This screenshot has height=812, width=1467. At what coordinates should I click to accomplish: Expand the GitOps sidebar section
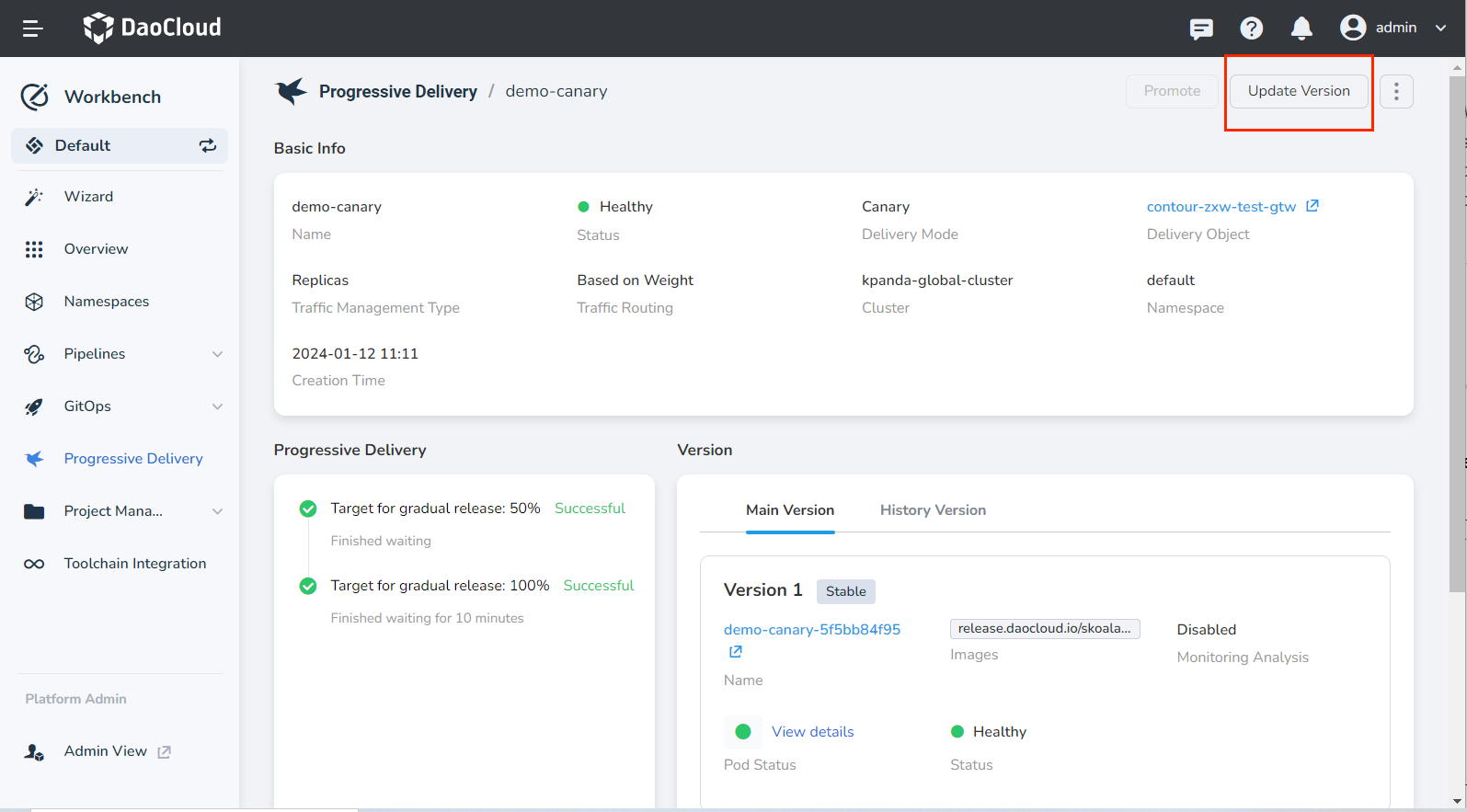click(x=217, y=406)
